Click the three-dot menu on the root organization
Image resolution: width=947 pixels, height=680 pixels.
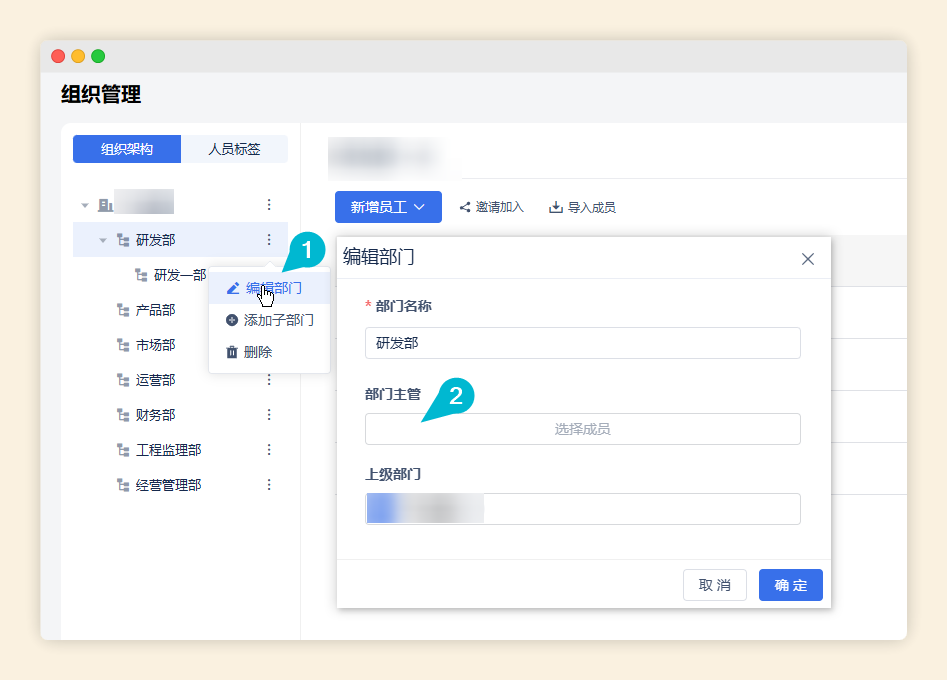coord(268,205)
